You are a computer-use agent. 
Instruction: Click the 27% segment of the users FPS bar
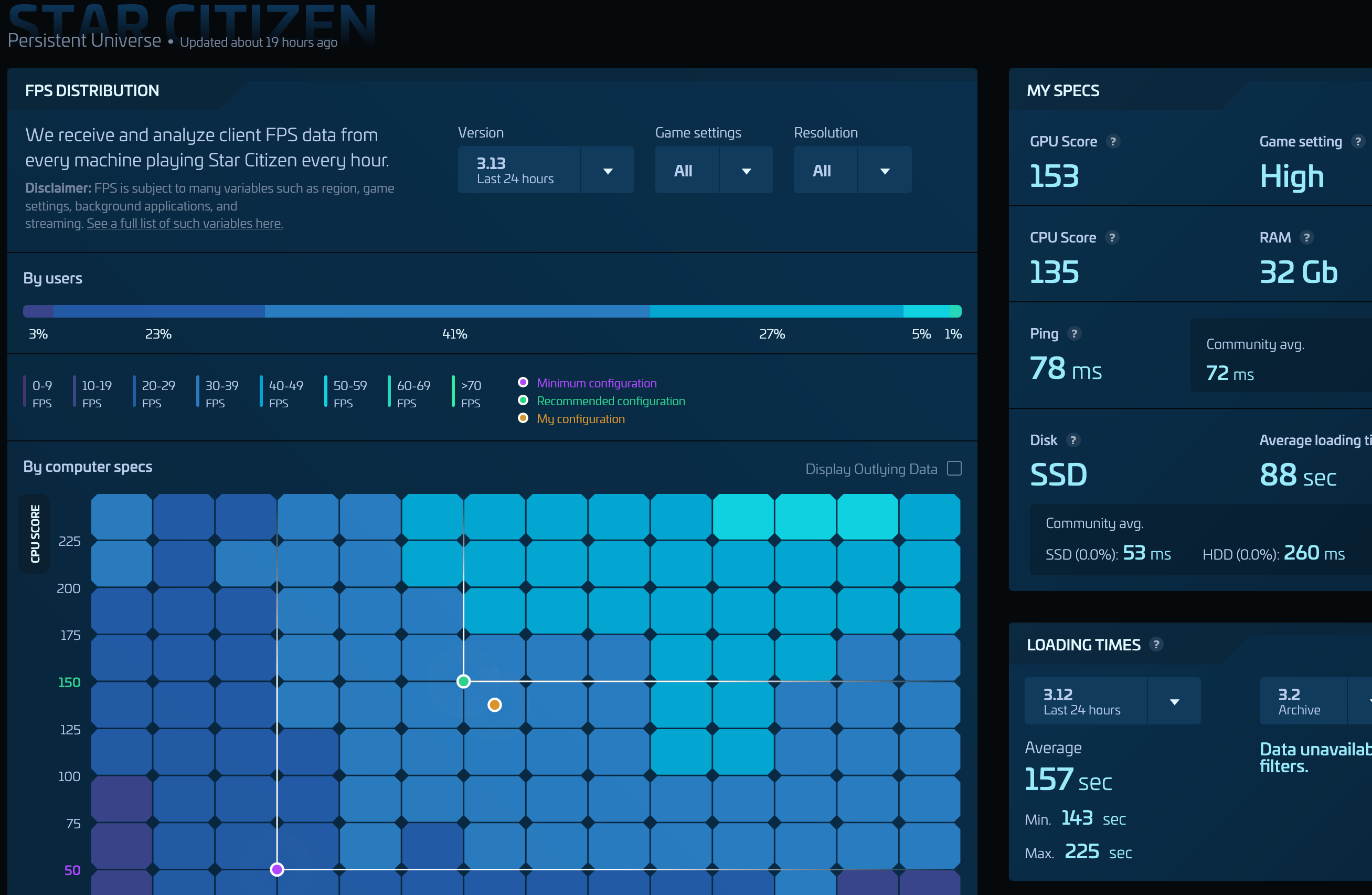coord(777,311)
